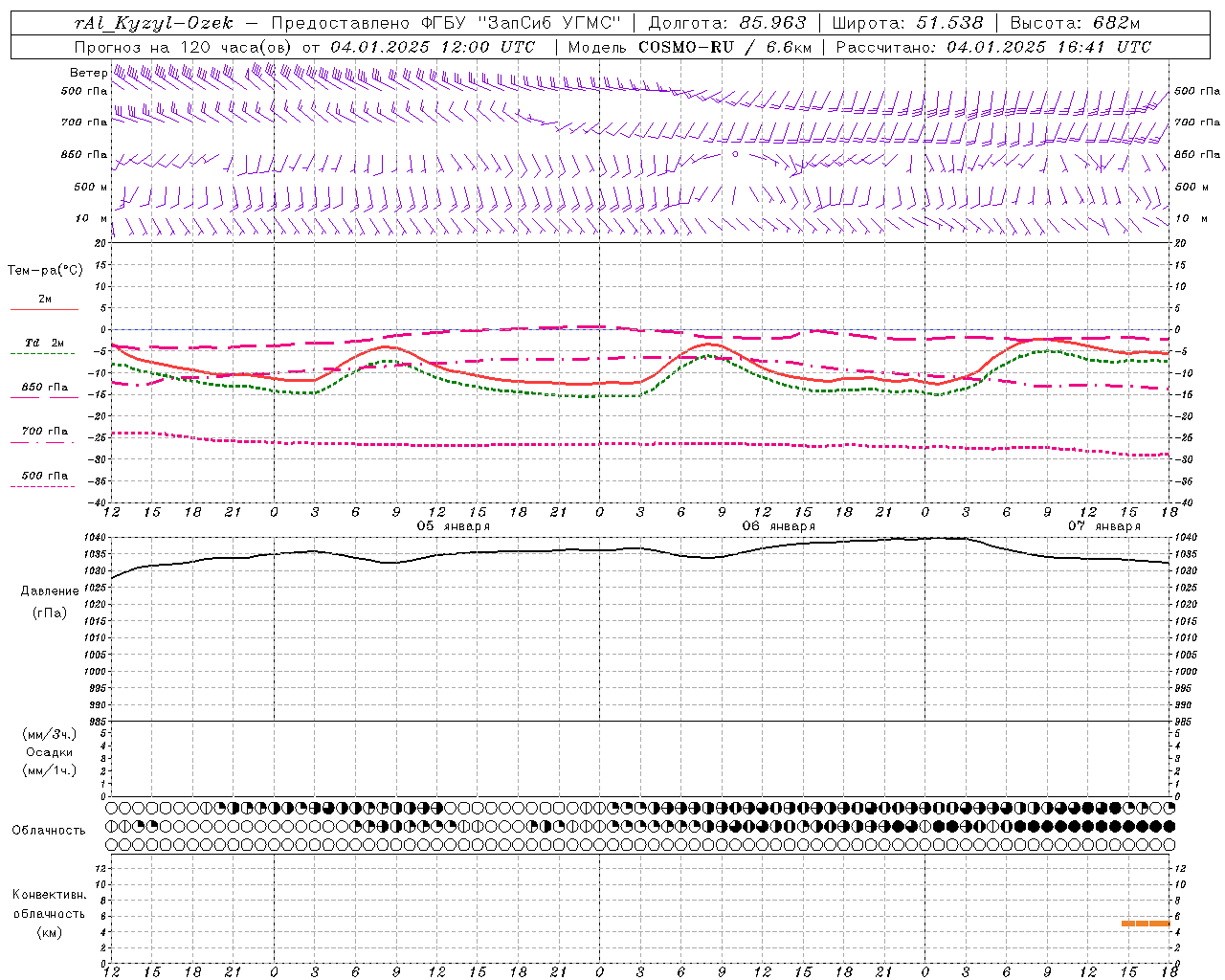Click the 700 гПа label in the temperature legend

pos(45,432)
